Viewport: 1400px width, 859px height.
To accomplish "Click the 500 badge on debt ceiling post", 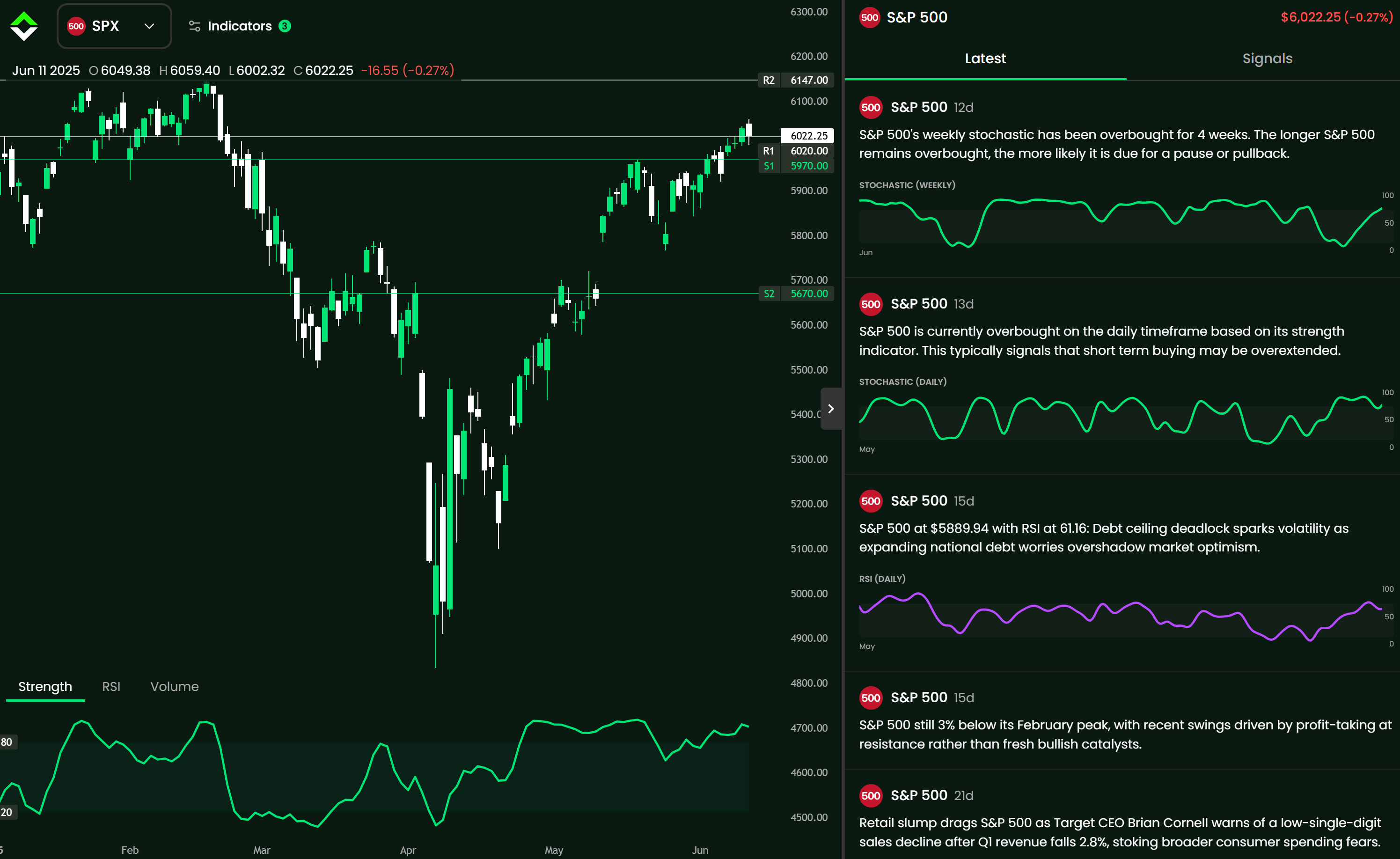I will pos(871,501).
